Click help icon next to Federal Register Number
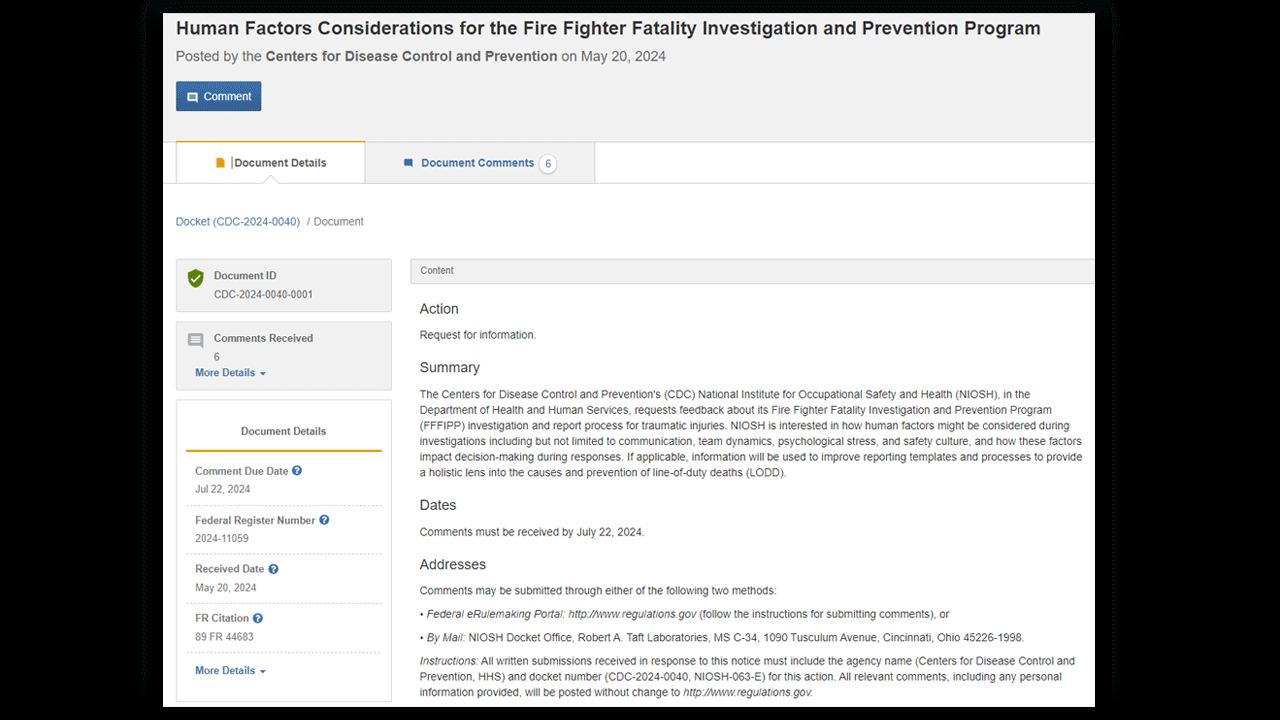Screen dimensions: 1280x720 (x=324, y=520)
